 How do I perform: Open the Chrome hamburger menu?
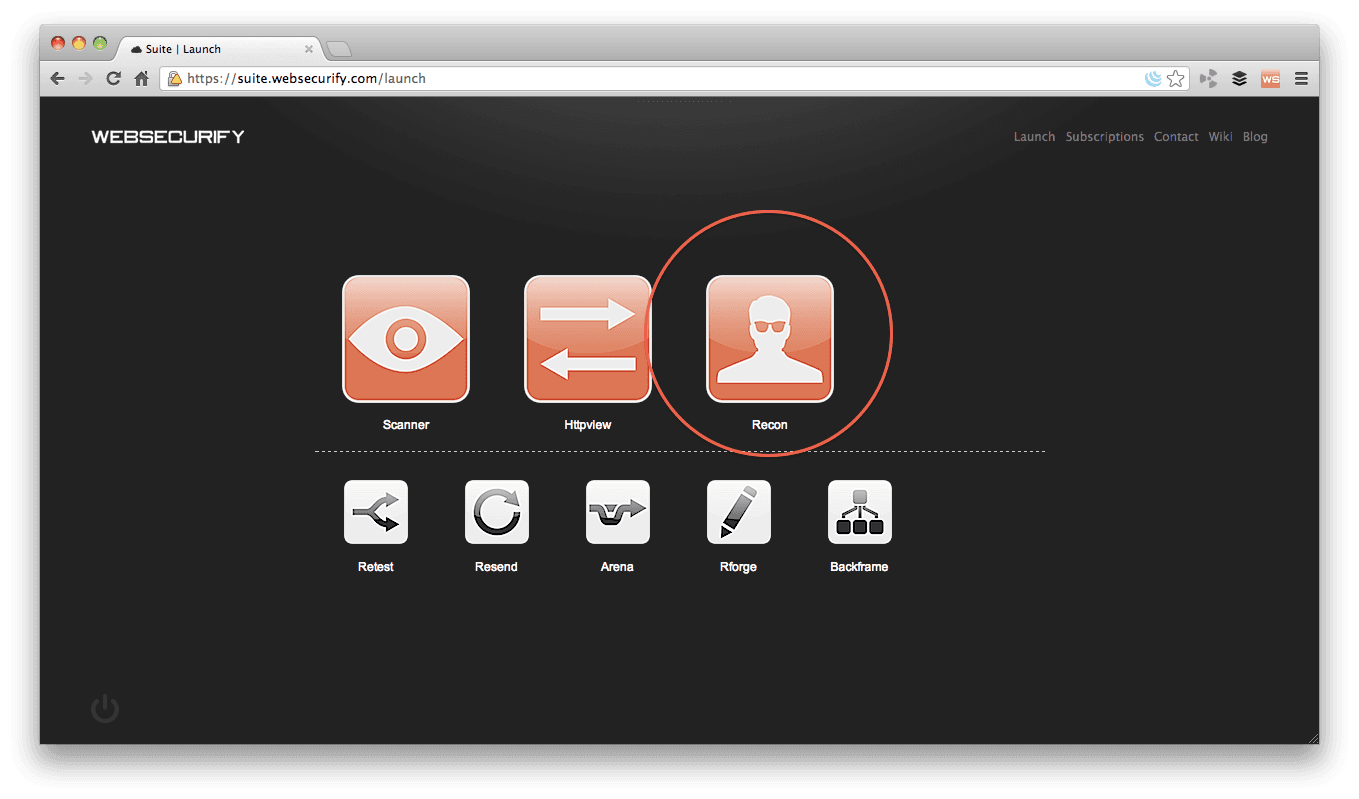tap(1301, 78)
